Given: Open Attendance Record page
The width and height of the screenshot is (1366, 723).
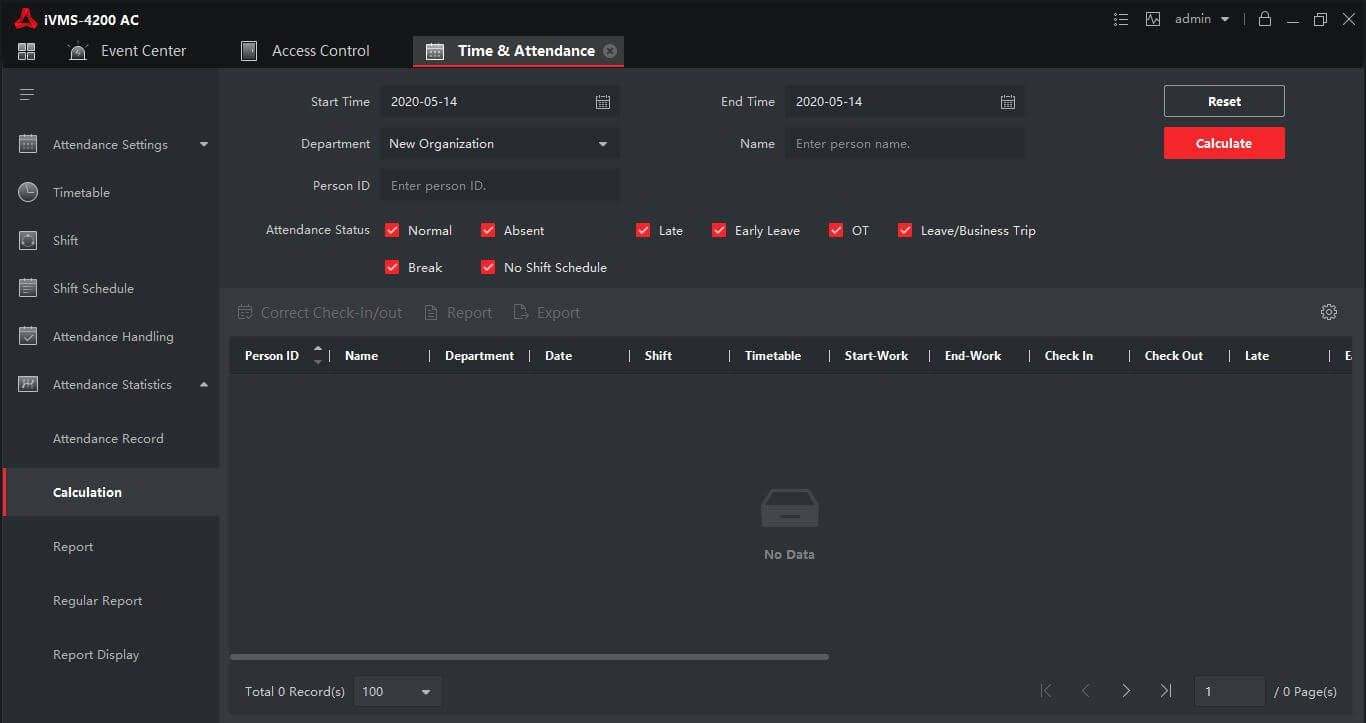Looking at the screenshot, I should click(108, 438).
